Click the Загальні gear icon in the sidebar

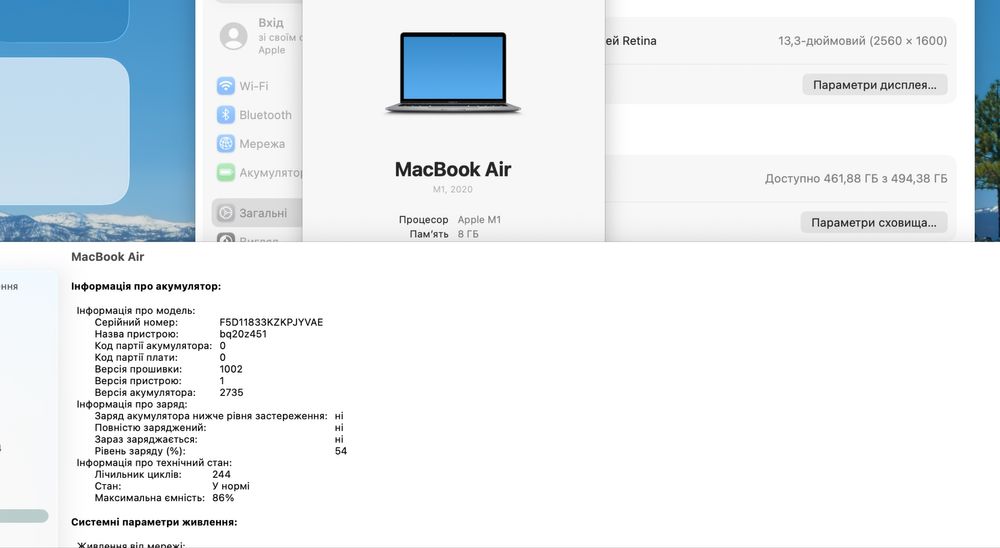pos(226,213)
